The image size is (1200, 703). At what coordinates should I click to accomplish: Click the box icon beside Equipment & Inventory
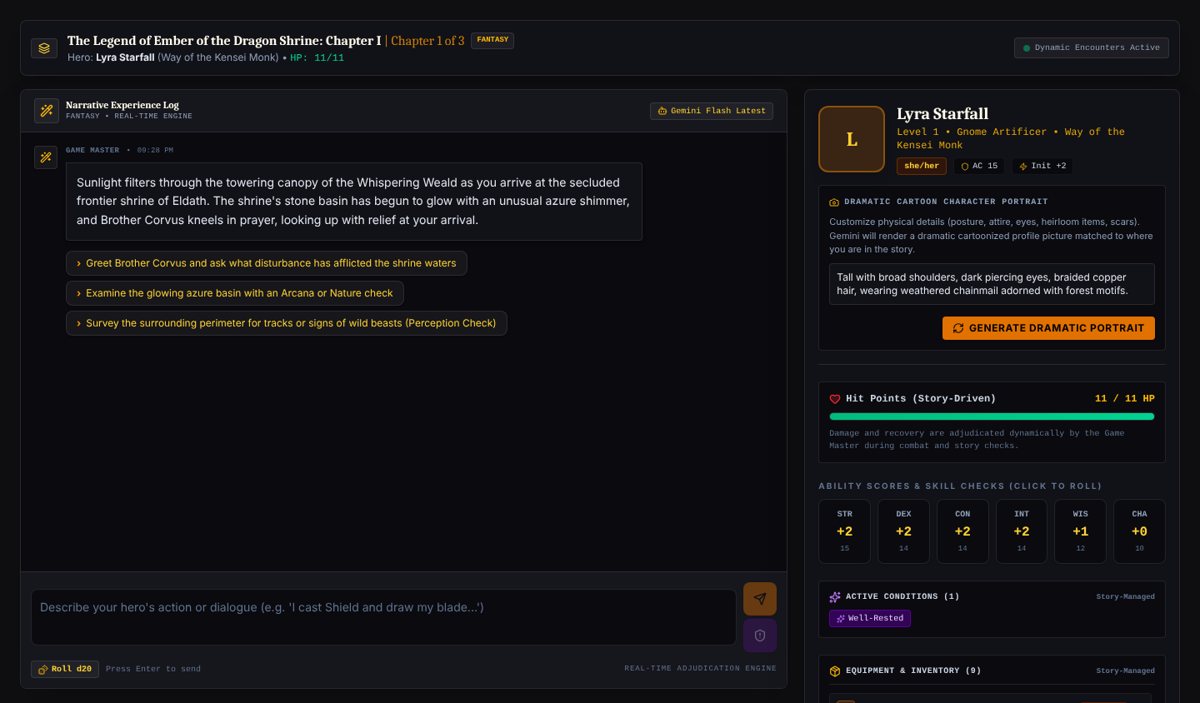coord(835,671)
